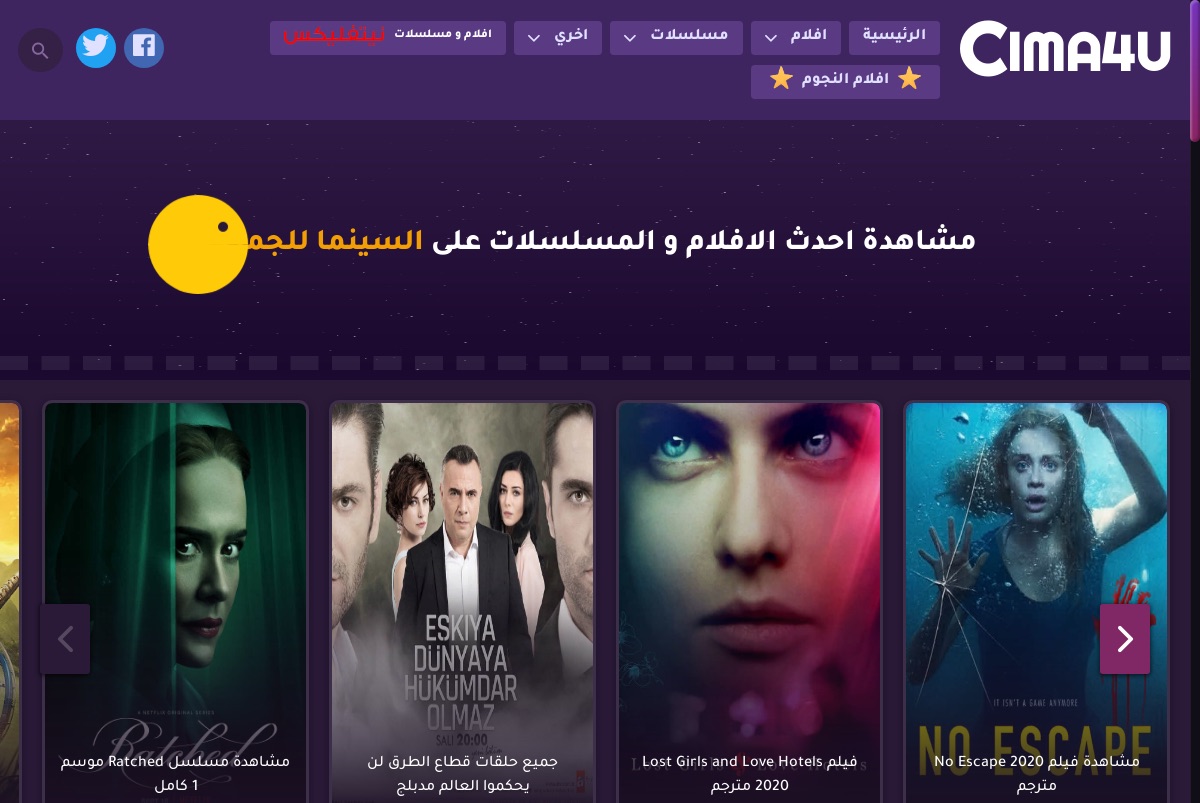Viewport: 1200px width, 803px height.
Task: Open Lost Girls and Love Hotels title link
Action: (x=749, y=773)
